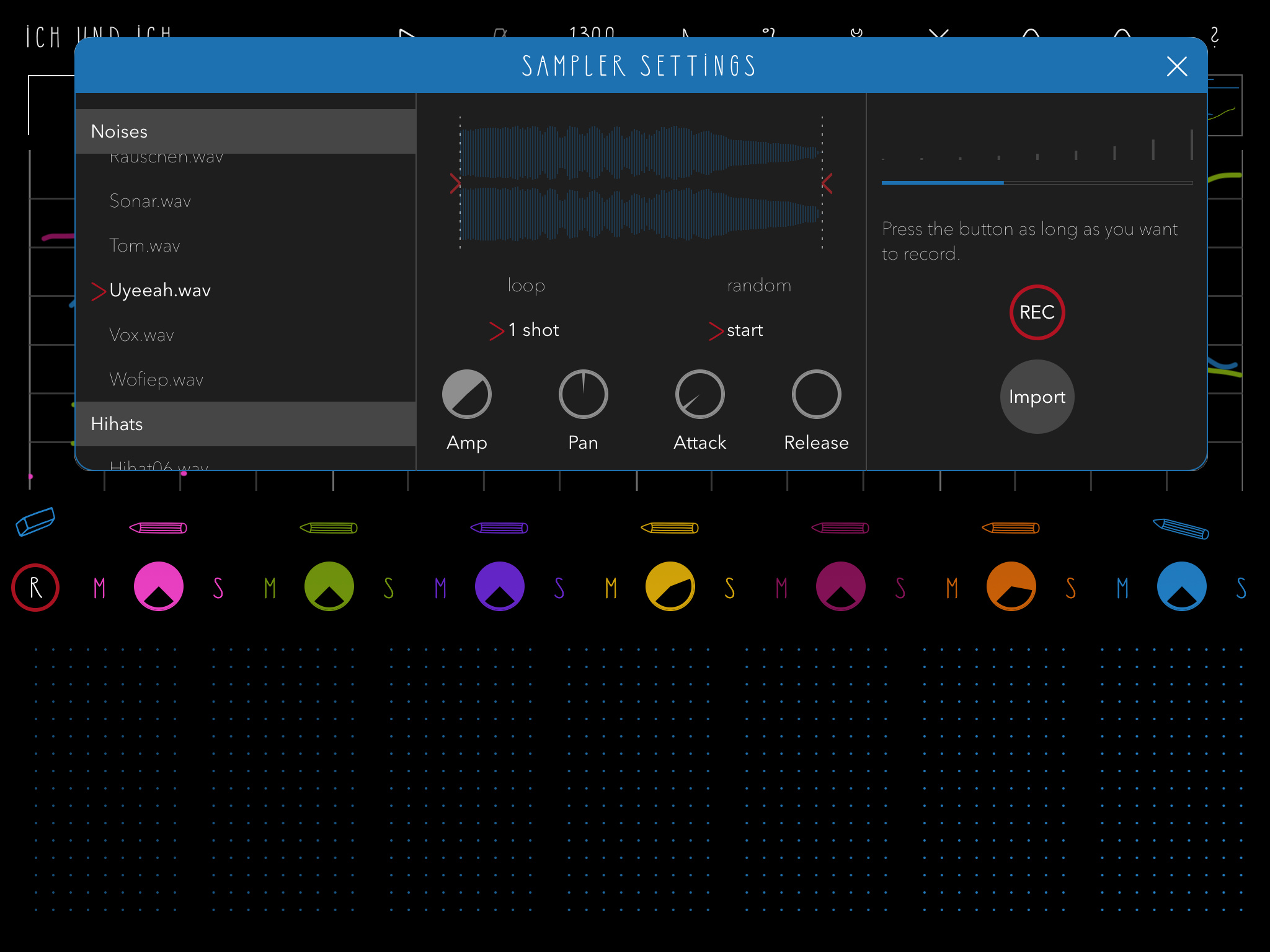Solo the green track with S
1270x952 pixels.
coord(389,588)
